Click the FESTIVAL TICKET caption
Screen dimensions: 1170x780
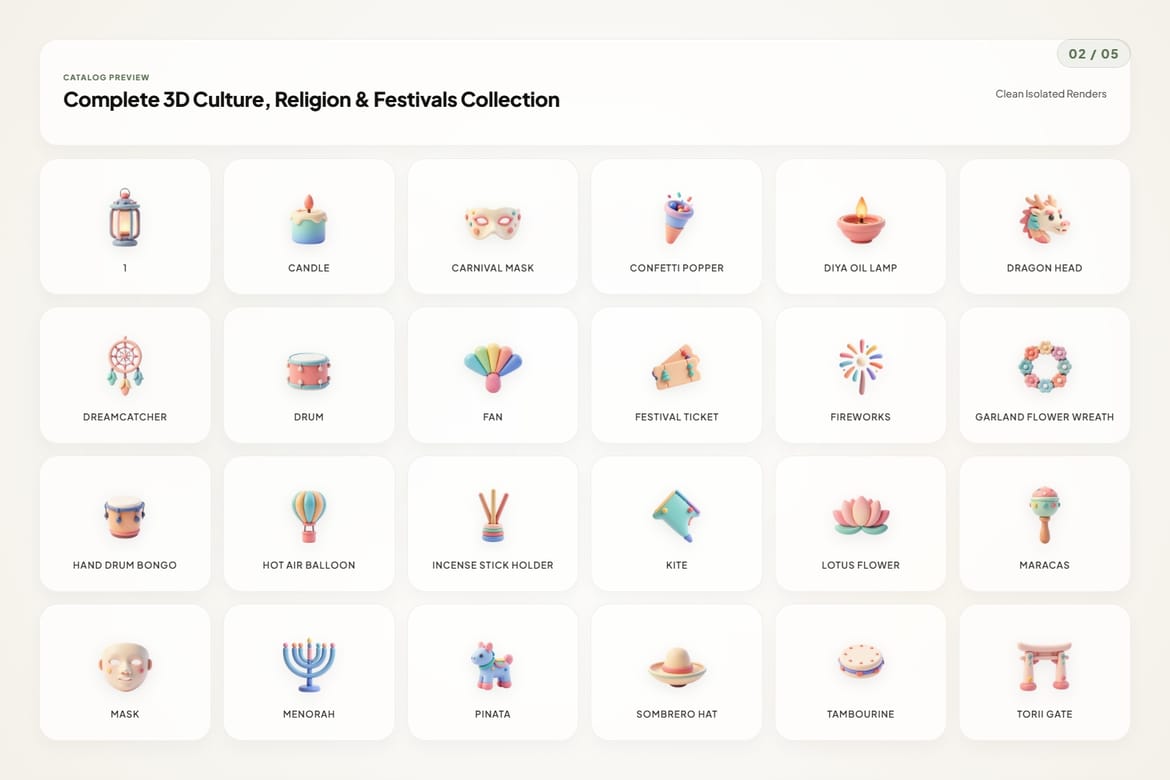677,417
